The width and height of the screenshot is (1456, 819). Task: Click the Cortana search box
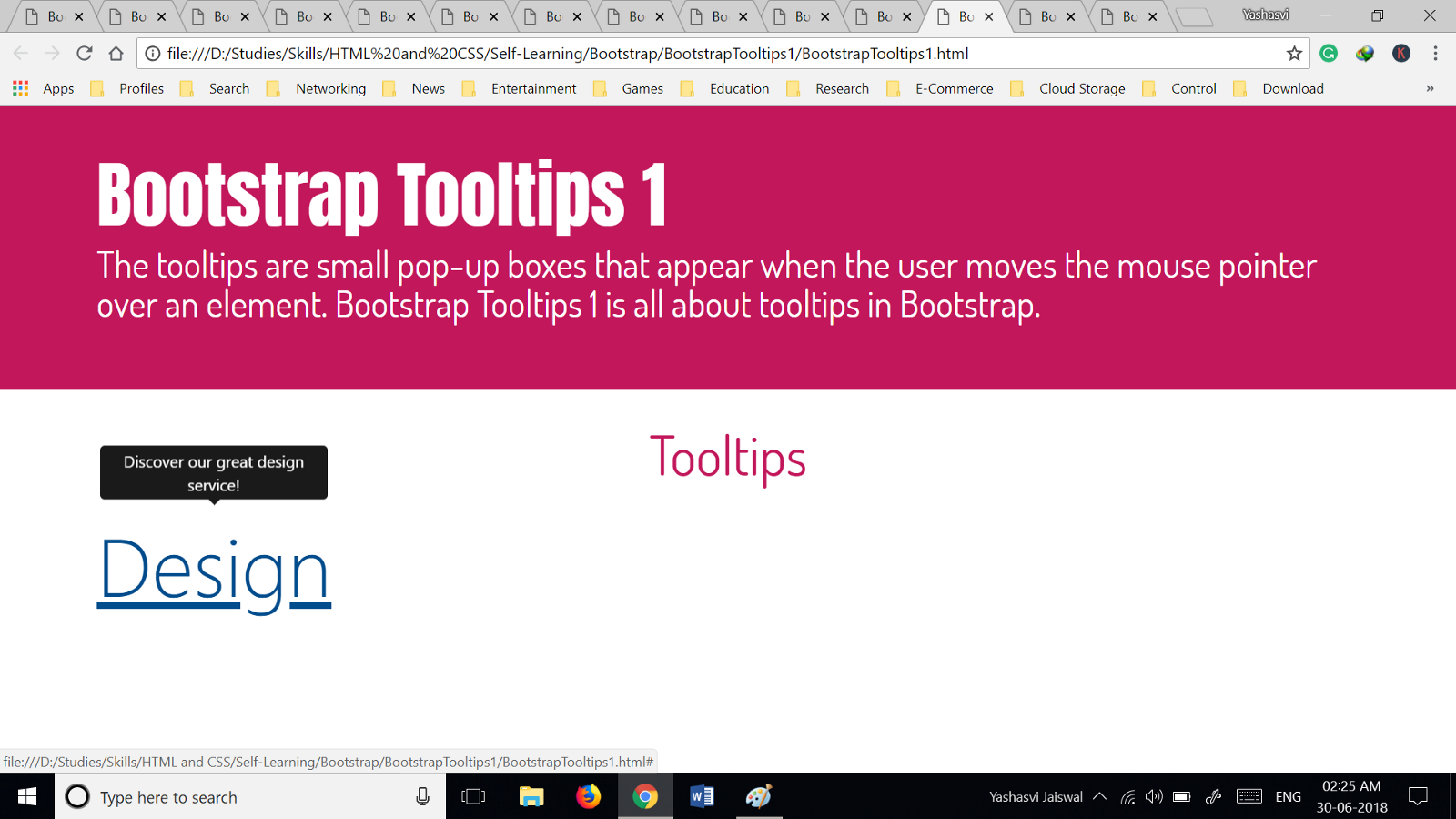[x=250, y=797]
